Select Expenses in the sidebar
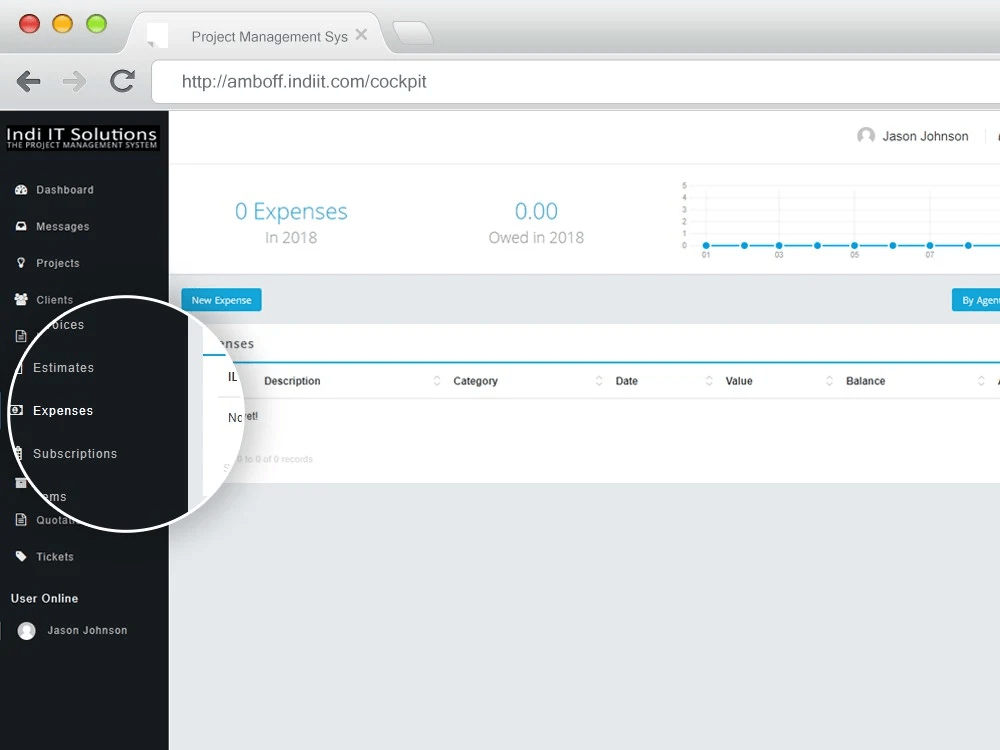1000x750 pixels. click(x=62, y=411)
